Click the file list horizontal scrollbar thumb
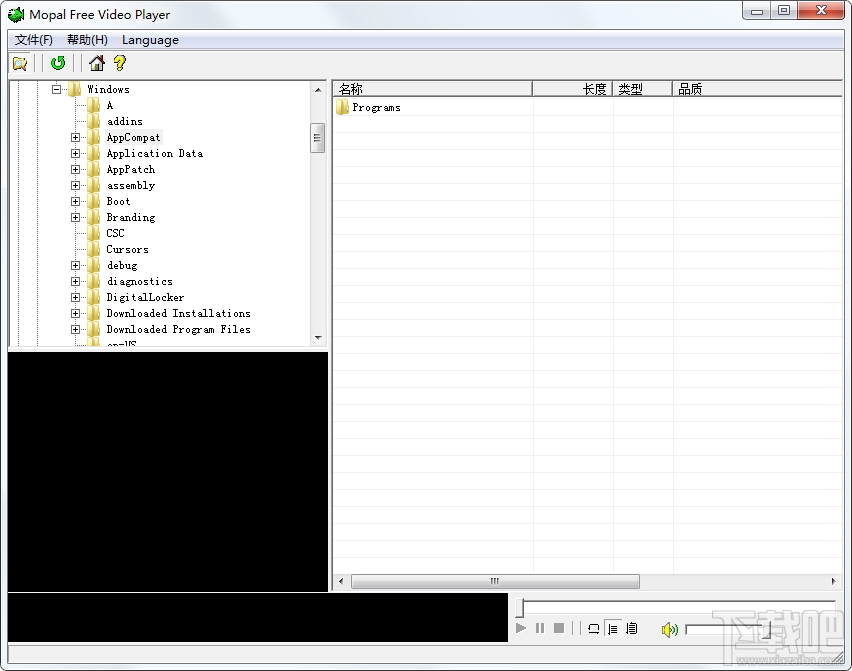The width and height of the screenshot is (852, 671). [x=495, y=581]
